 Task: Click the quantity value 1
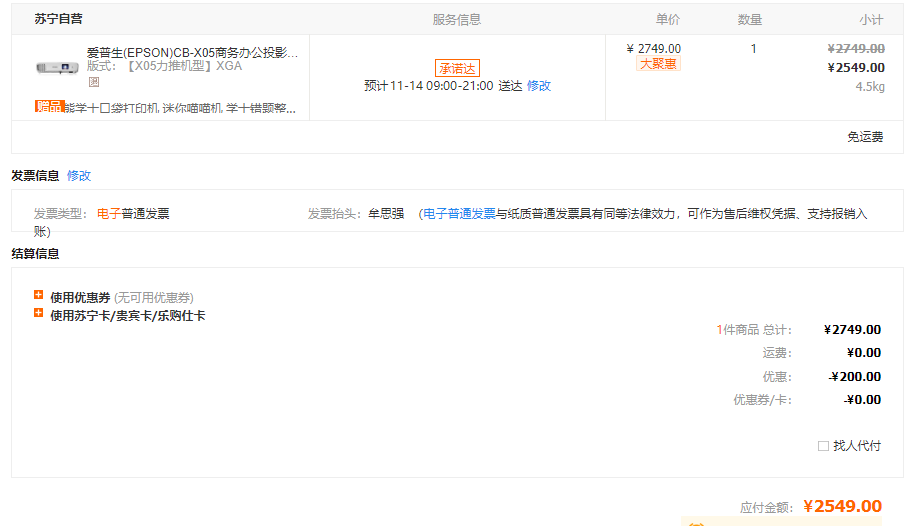pyautogui.click(x=753, y=48)
